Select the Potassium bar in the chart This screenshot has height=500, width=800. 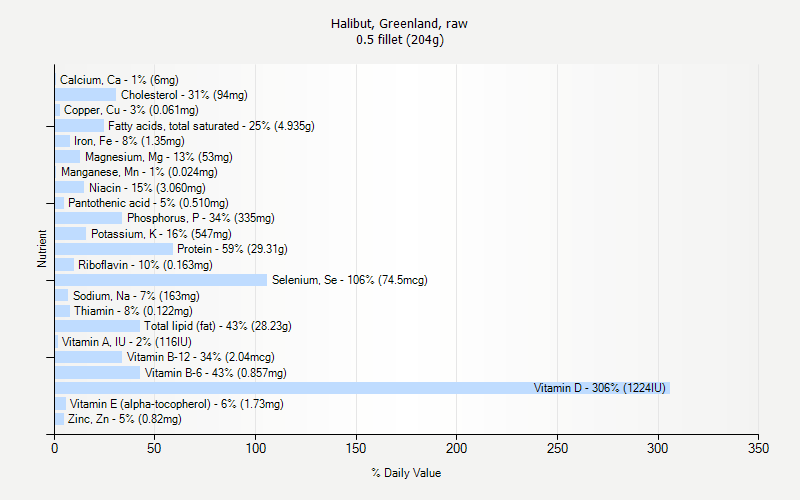tap(71, 234)
